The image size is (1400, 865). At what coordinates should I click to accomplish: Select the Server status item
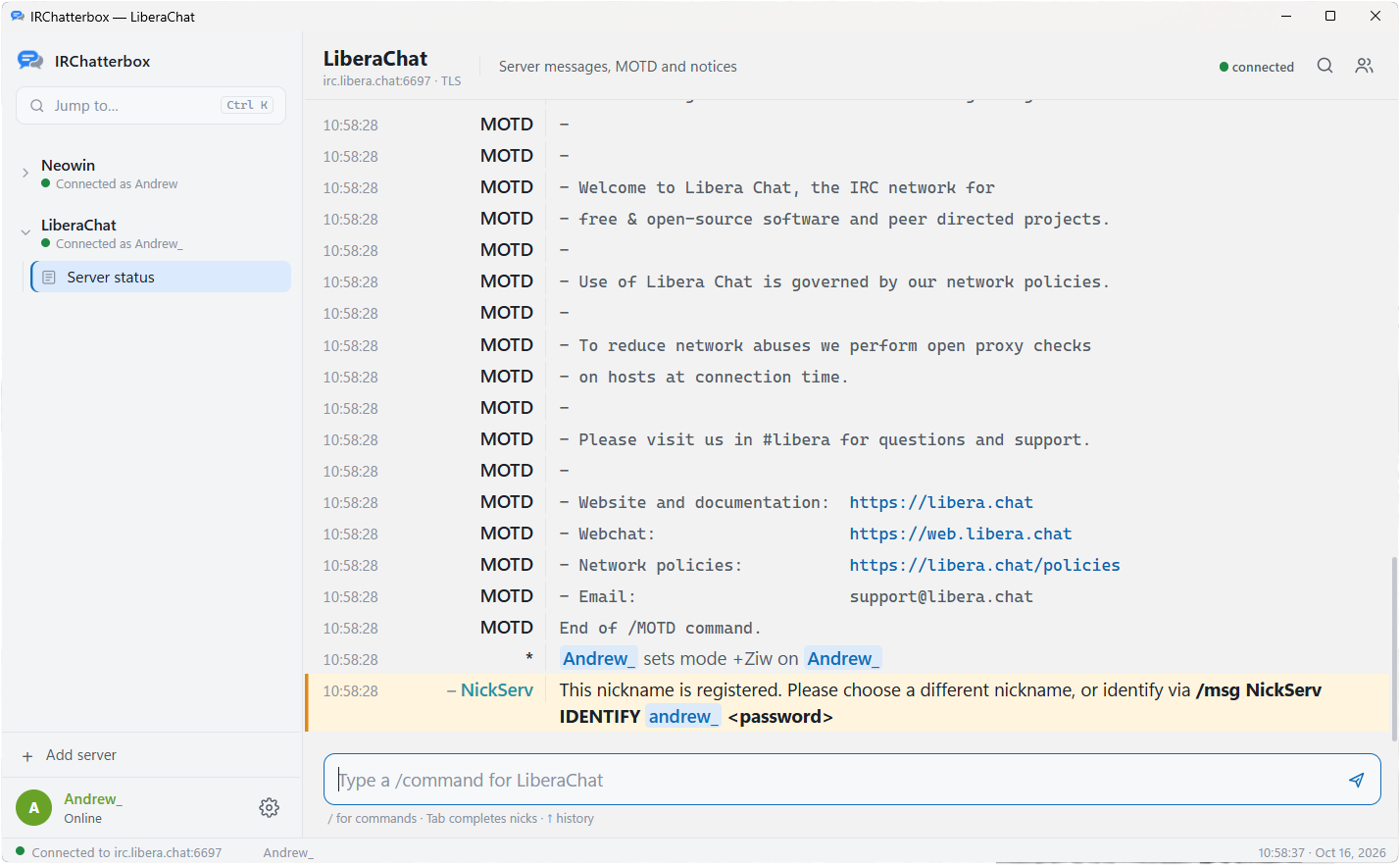161,277
